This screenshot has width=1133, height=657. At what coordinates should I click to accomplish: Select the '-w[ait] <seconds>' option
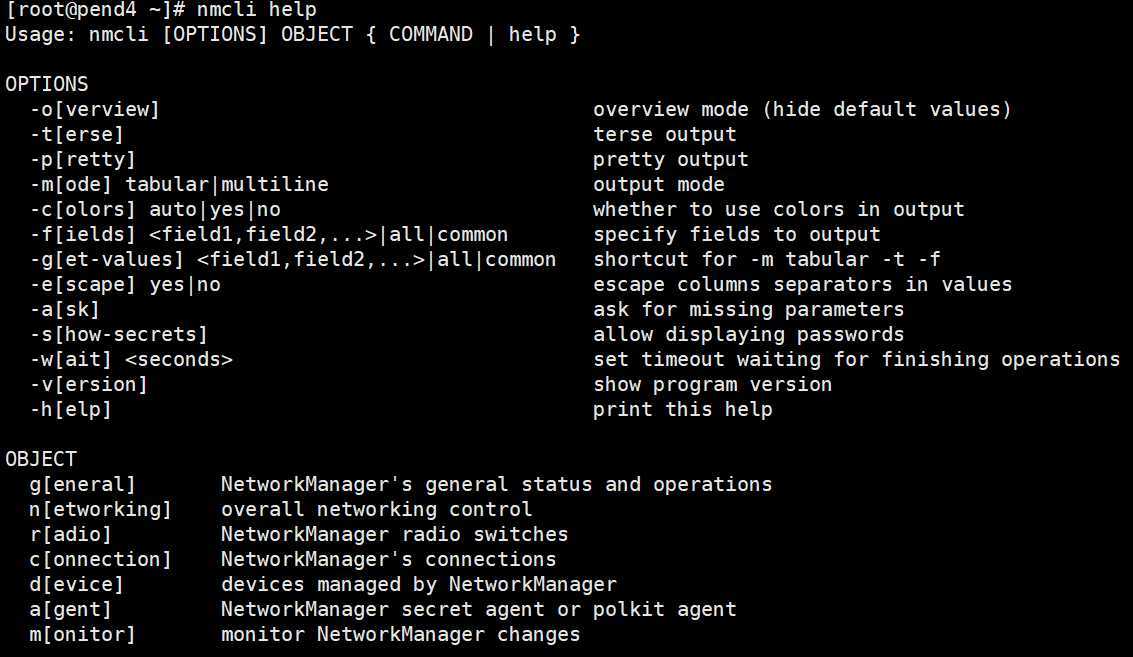pos(131,360)
